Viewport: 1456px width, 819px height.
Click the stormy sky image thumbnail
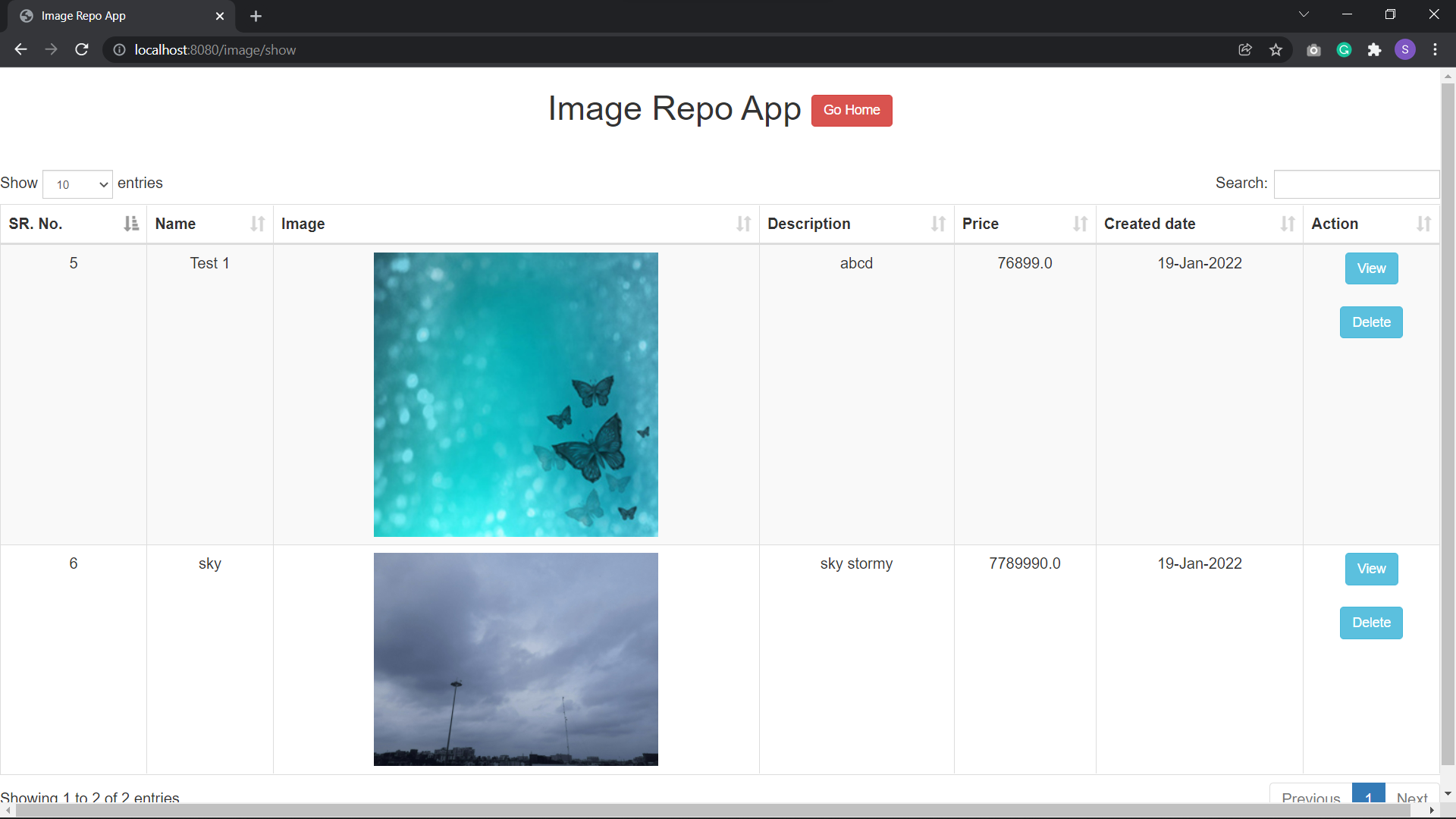point(516,659)
